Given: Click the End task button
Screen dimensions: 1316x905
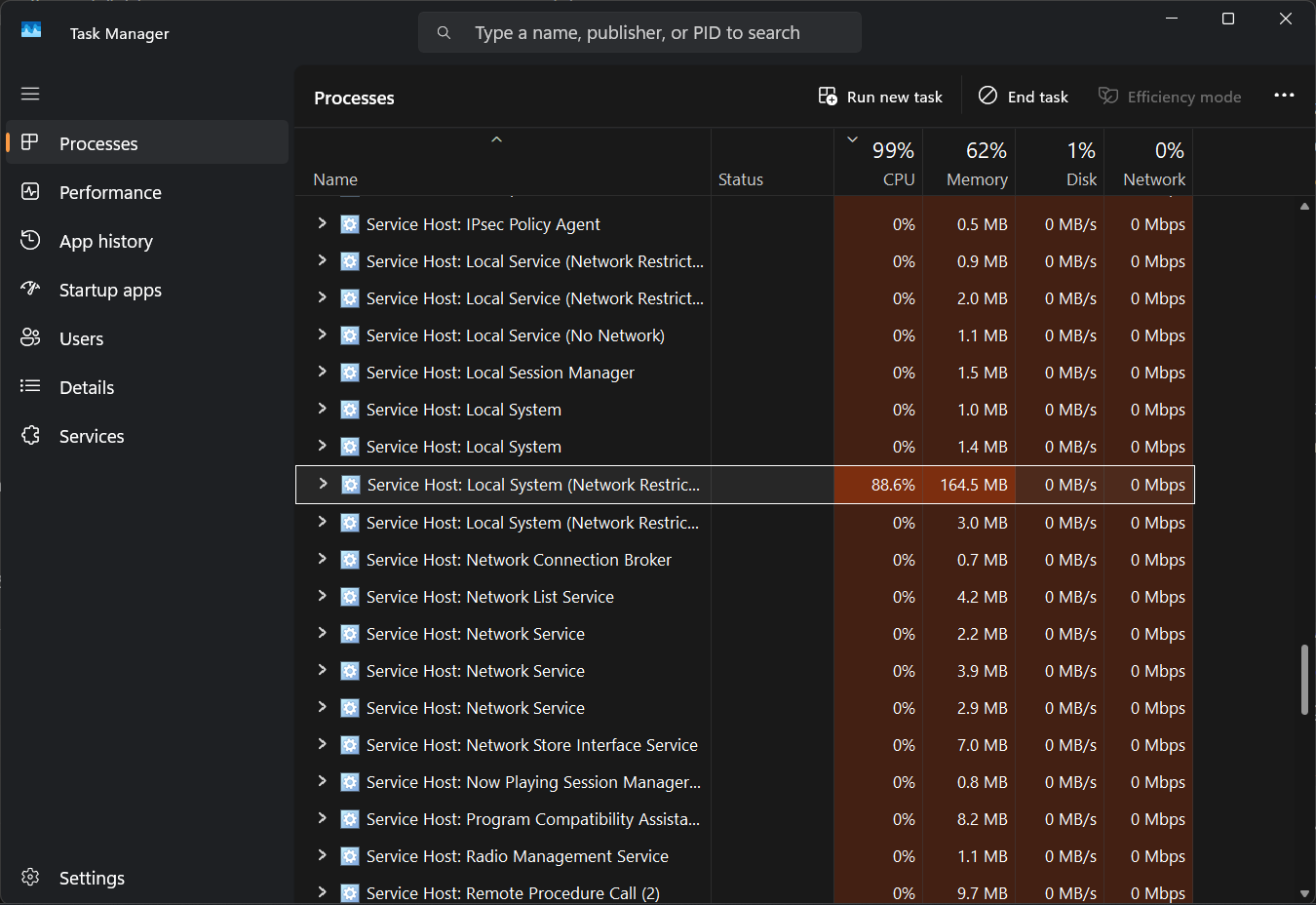Looking at the screenshot, I should 1024,97.
